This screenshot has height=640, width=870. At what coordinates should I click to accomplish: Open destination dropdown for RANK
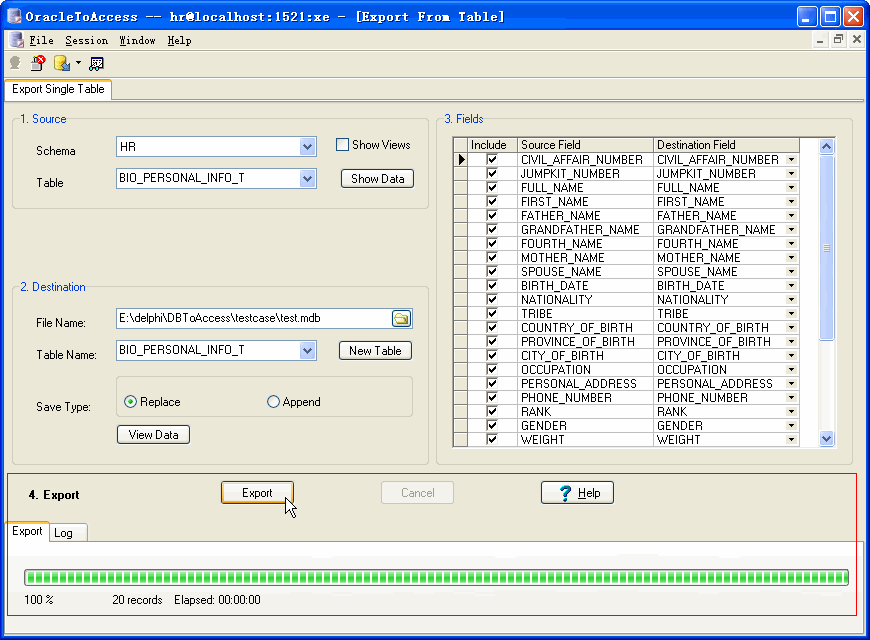coord(792,411)
